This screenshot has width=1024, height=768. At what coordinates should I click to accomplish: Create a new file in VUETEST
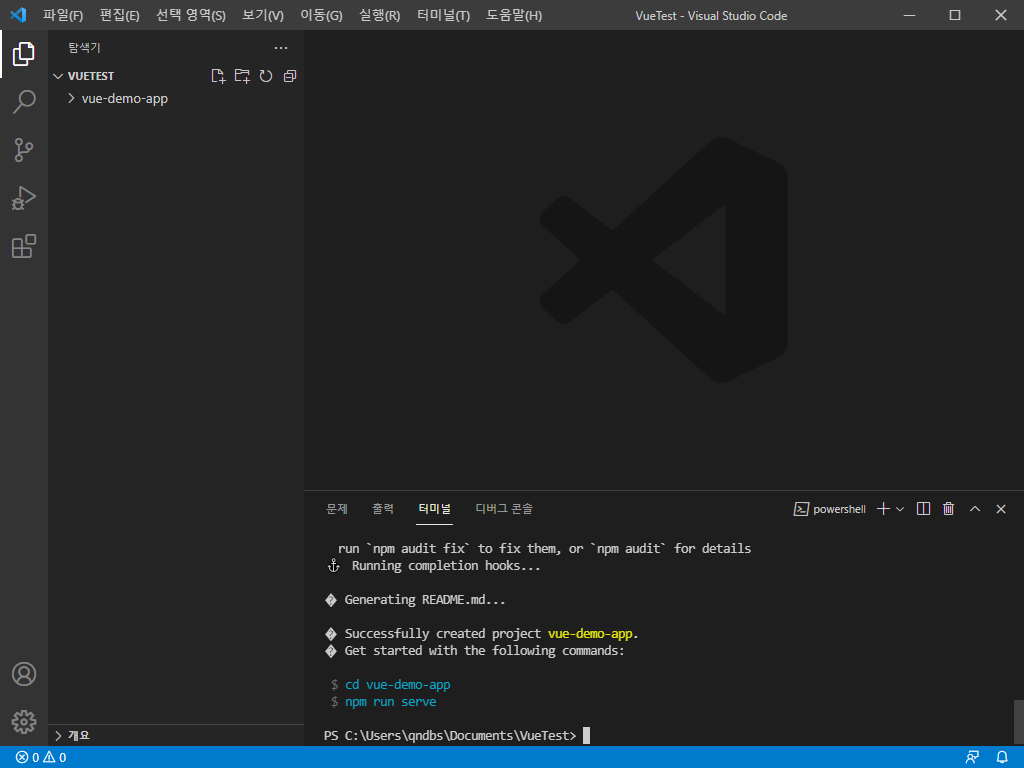click(218, 76)
